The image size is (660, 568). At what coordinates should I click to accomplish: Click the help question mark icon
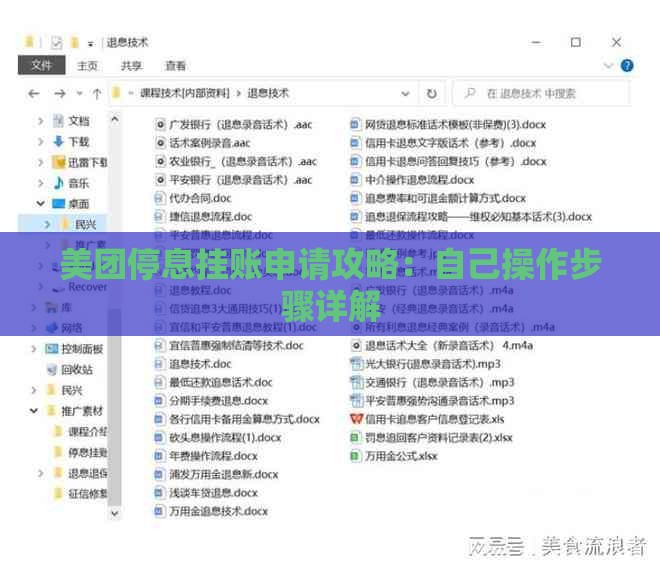pos(627,66)
